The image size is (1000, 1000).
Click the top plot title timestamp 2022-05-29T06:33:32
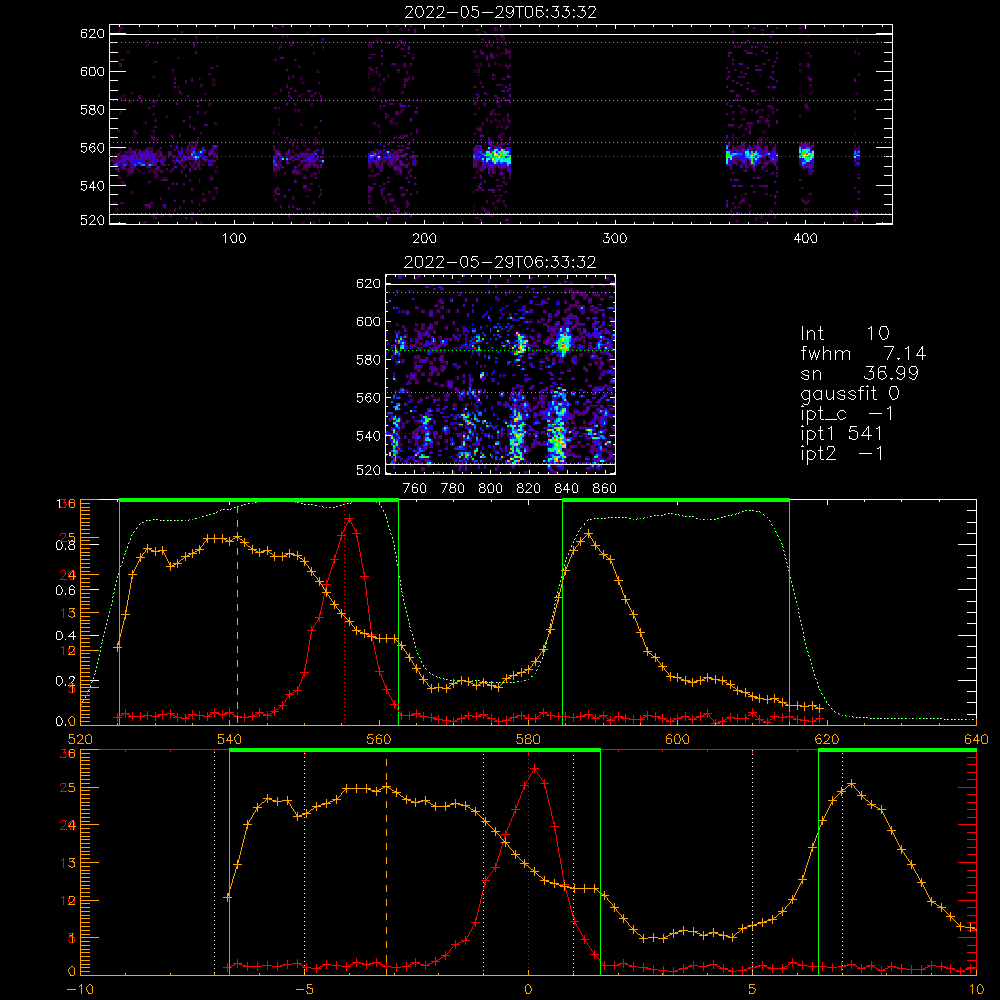[500, 12]
